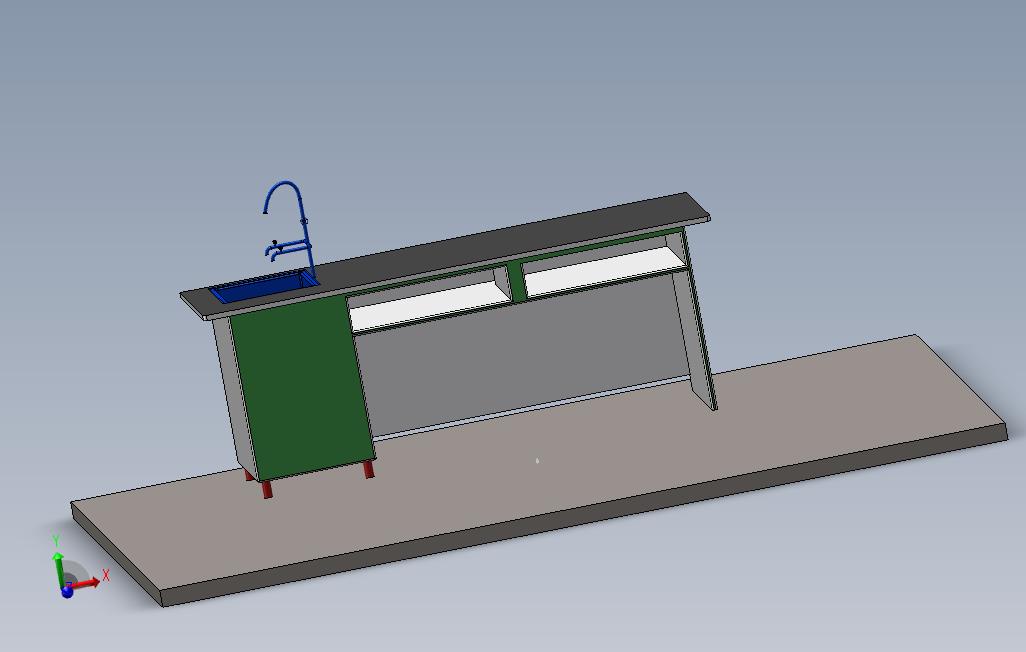Image resolution: width=1026 pixels, height=652 pixels.
Task: Select the green divider between the two shelves
Action: pos(516,282)
